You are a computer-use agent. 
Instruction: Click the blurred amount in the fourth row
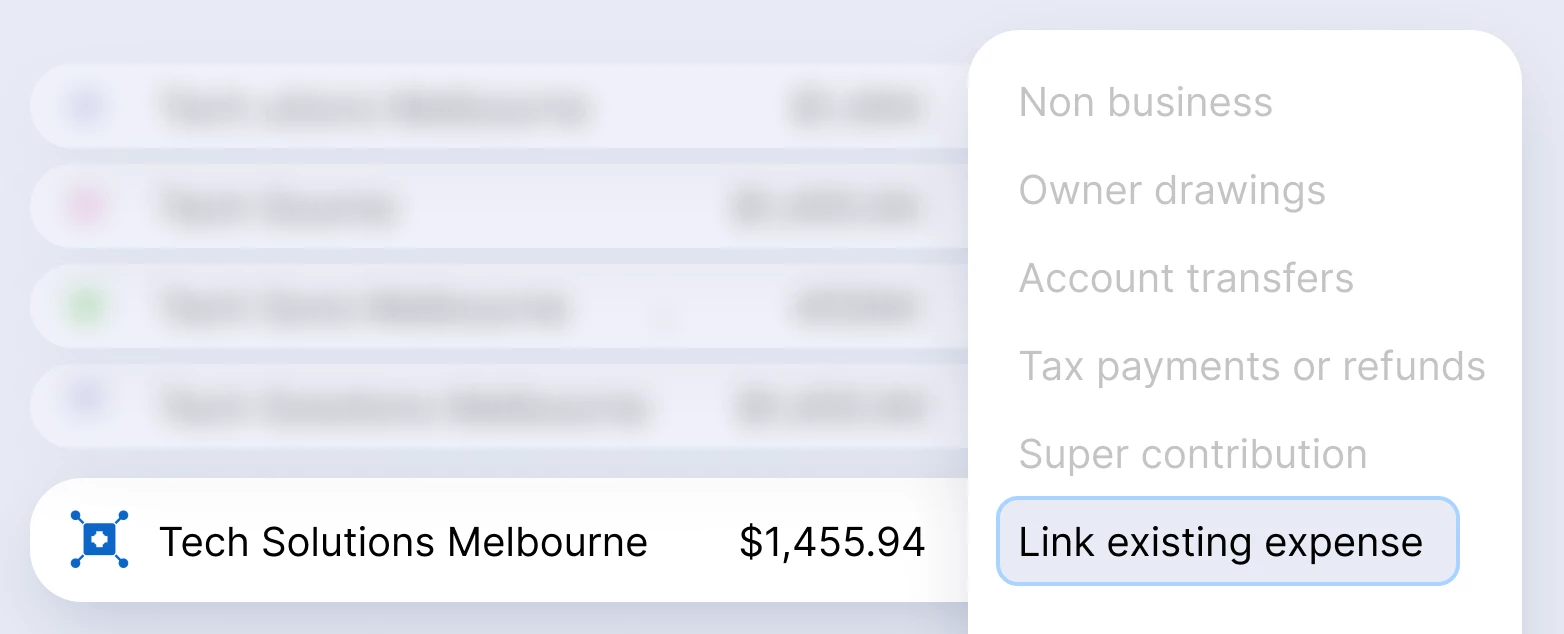[830, 406]
